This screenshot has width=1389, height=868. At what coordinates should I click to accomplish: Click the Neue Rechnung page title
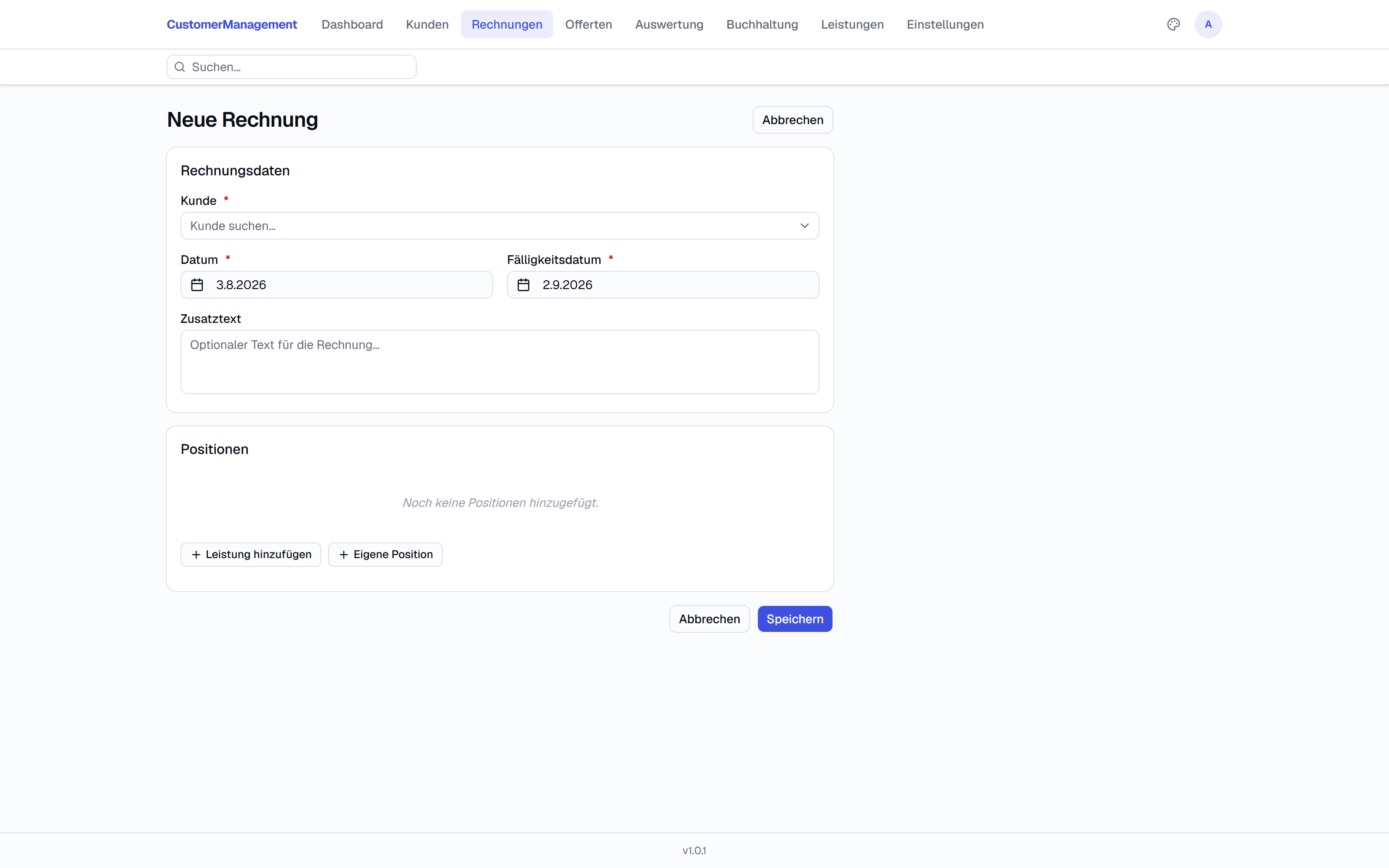tap(242, 119)
